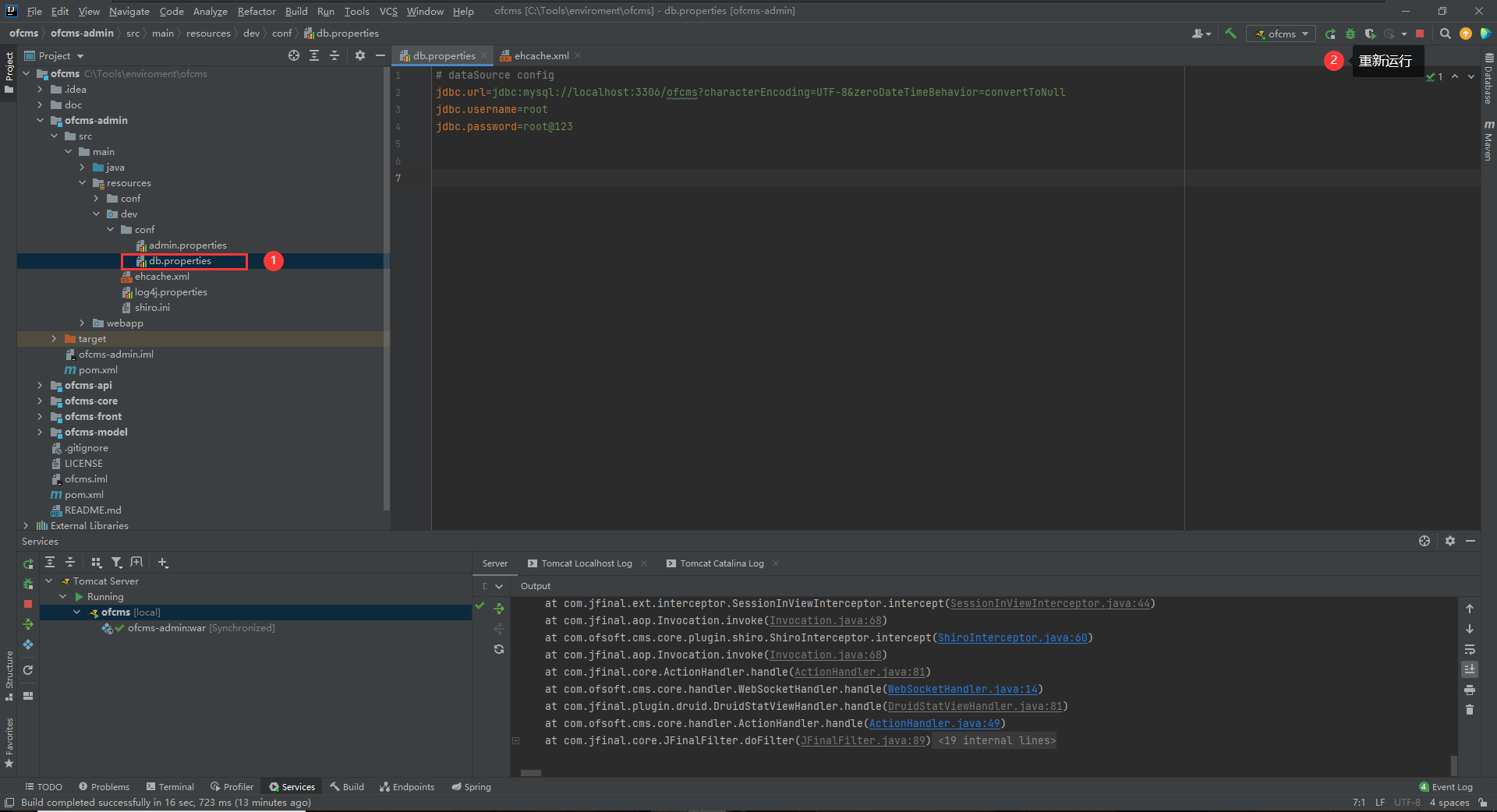This screenshot has width=1497, height=812.
Task: Open the VCS menu
Action: click(388, 11)
